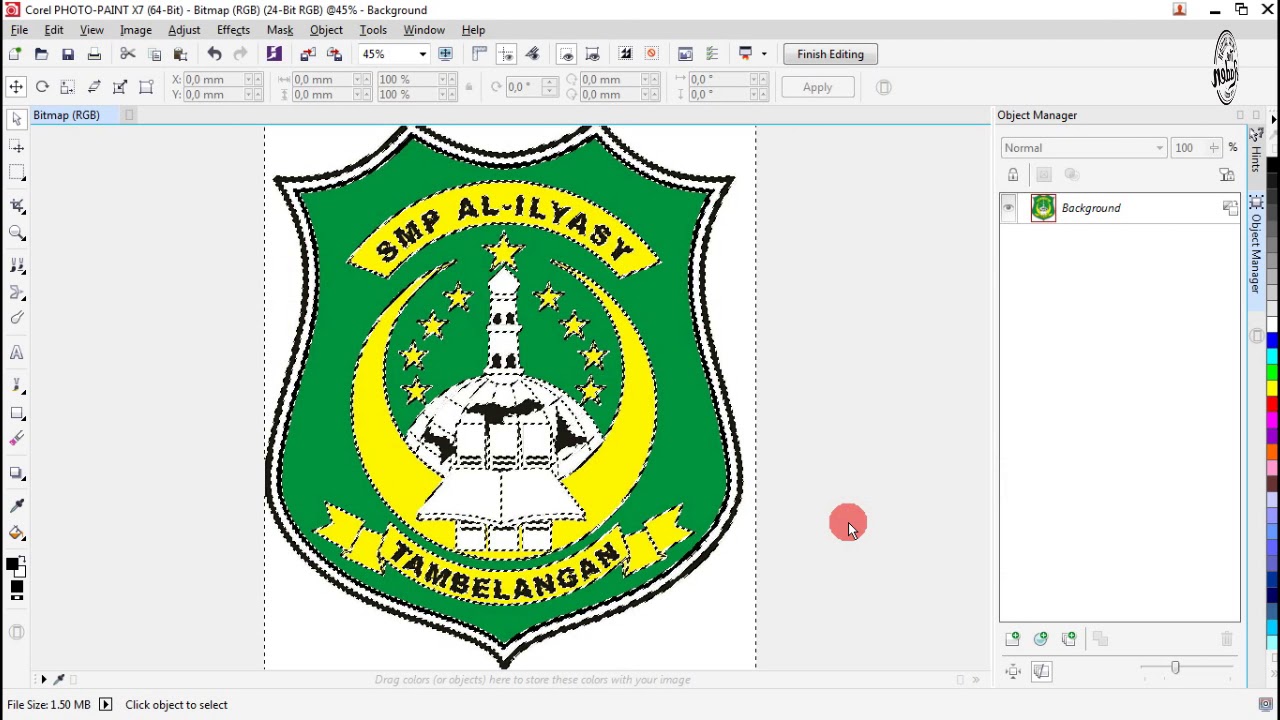1280x720 pixels.
Task: Select the Fill bucket tool
Action: click(x=17, y=533)
